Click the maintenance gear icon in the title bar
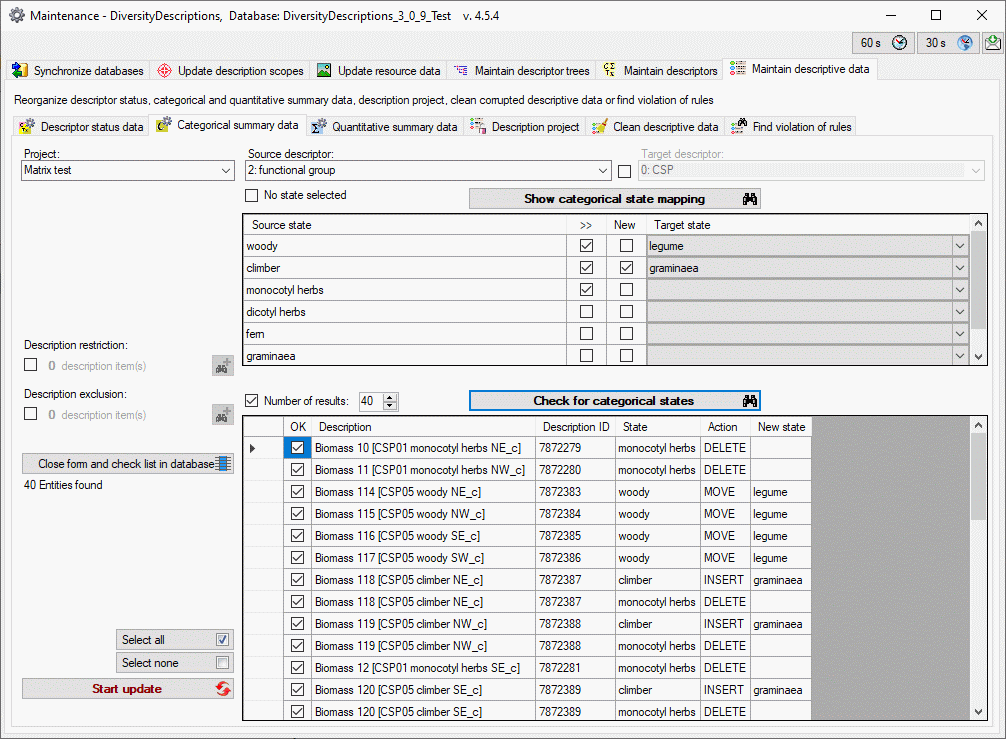 17,15
